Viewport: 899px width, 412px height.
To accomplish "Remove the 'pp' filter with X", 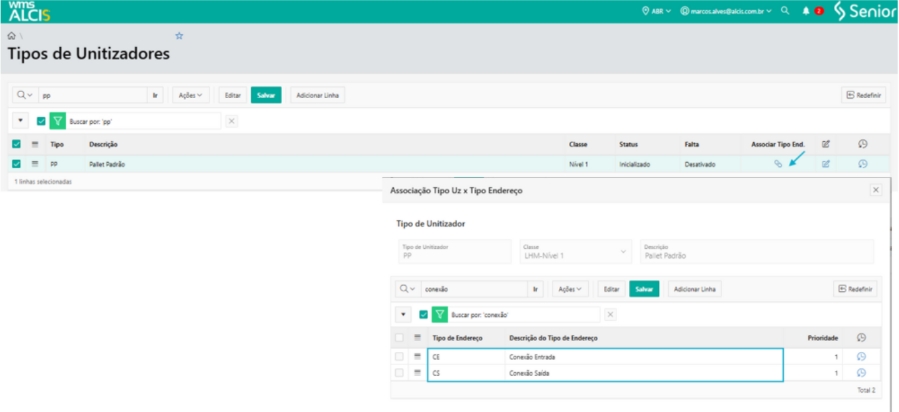I will coord(231,121).
